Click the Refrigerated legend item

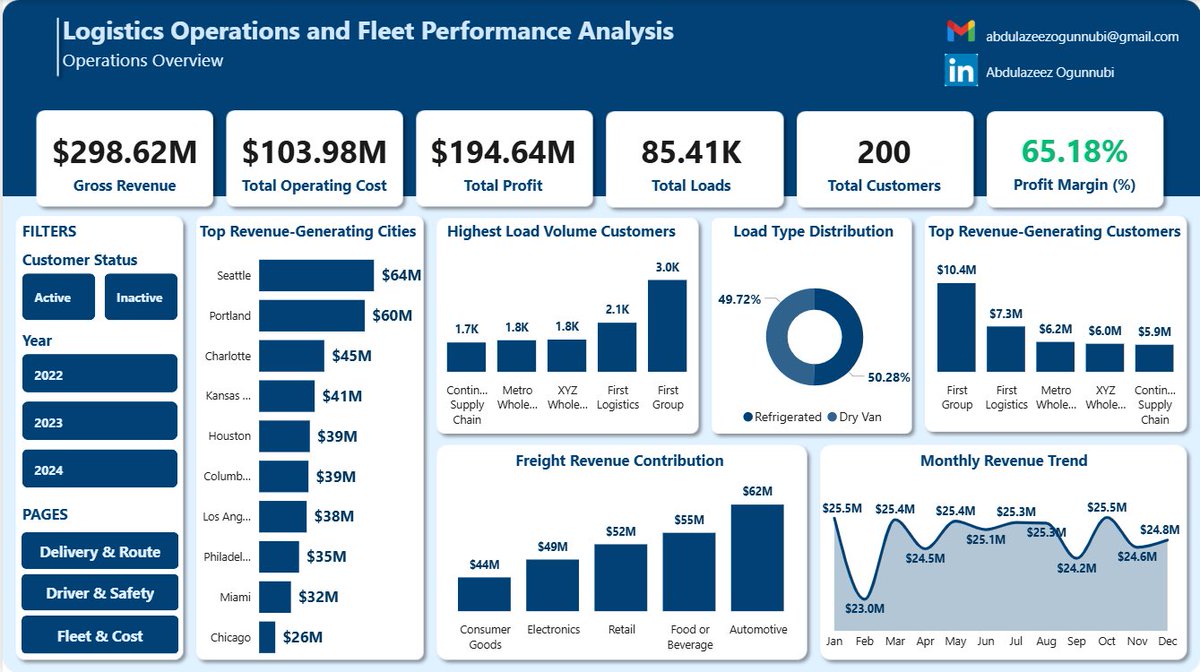pos(782,417)
